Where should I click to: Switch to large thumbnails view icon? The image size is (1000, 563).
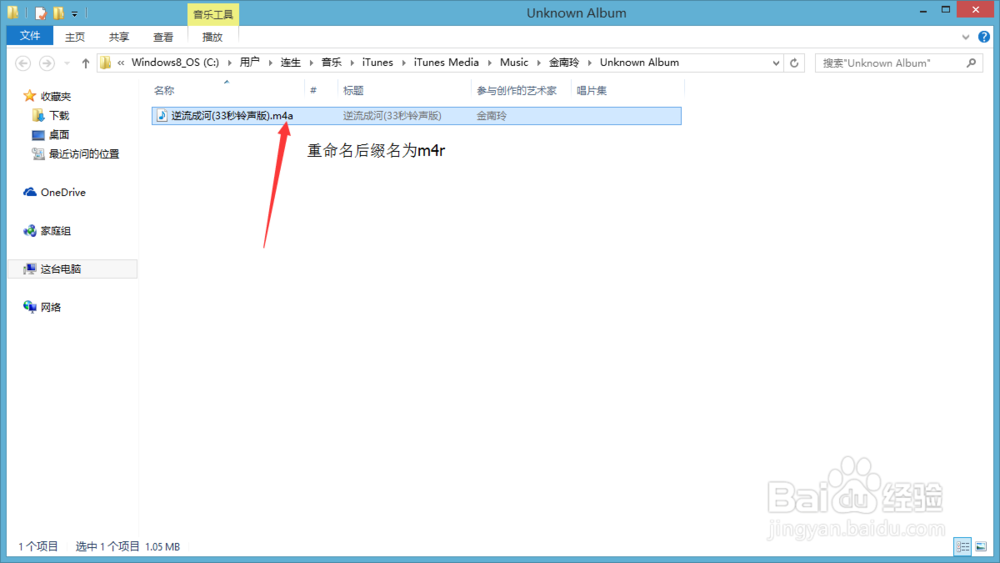tap(982, 546)
